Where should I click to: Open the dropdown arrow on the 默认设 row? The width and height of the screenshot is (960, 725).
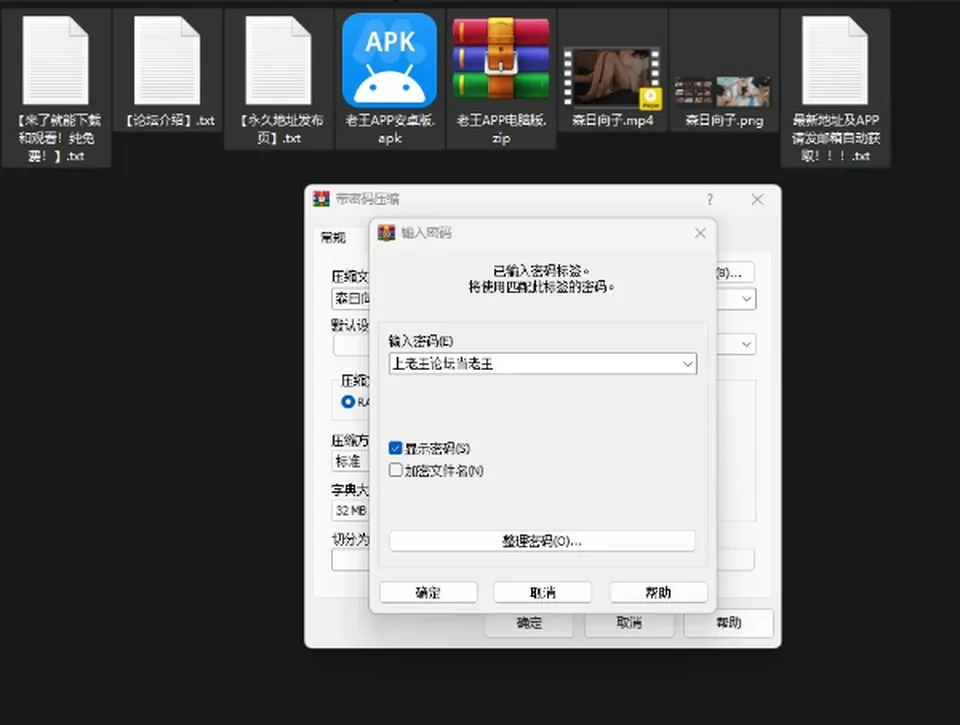pos(746,344)
